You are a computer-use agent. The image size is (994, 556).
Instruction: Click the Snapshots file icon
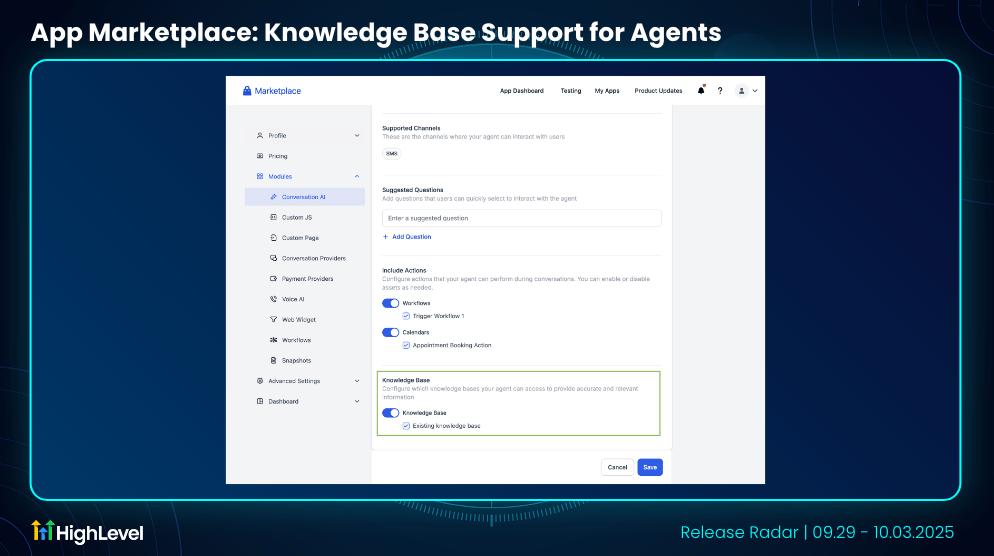tap(274, 360)
